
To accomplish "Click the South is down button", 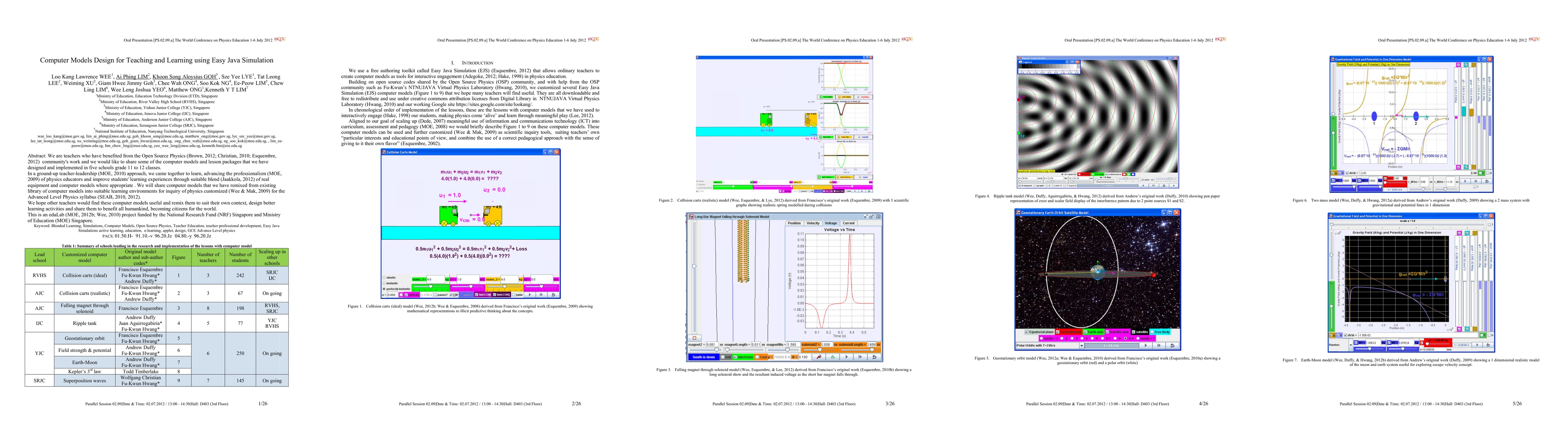I will 704,357.
